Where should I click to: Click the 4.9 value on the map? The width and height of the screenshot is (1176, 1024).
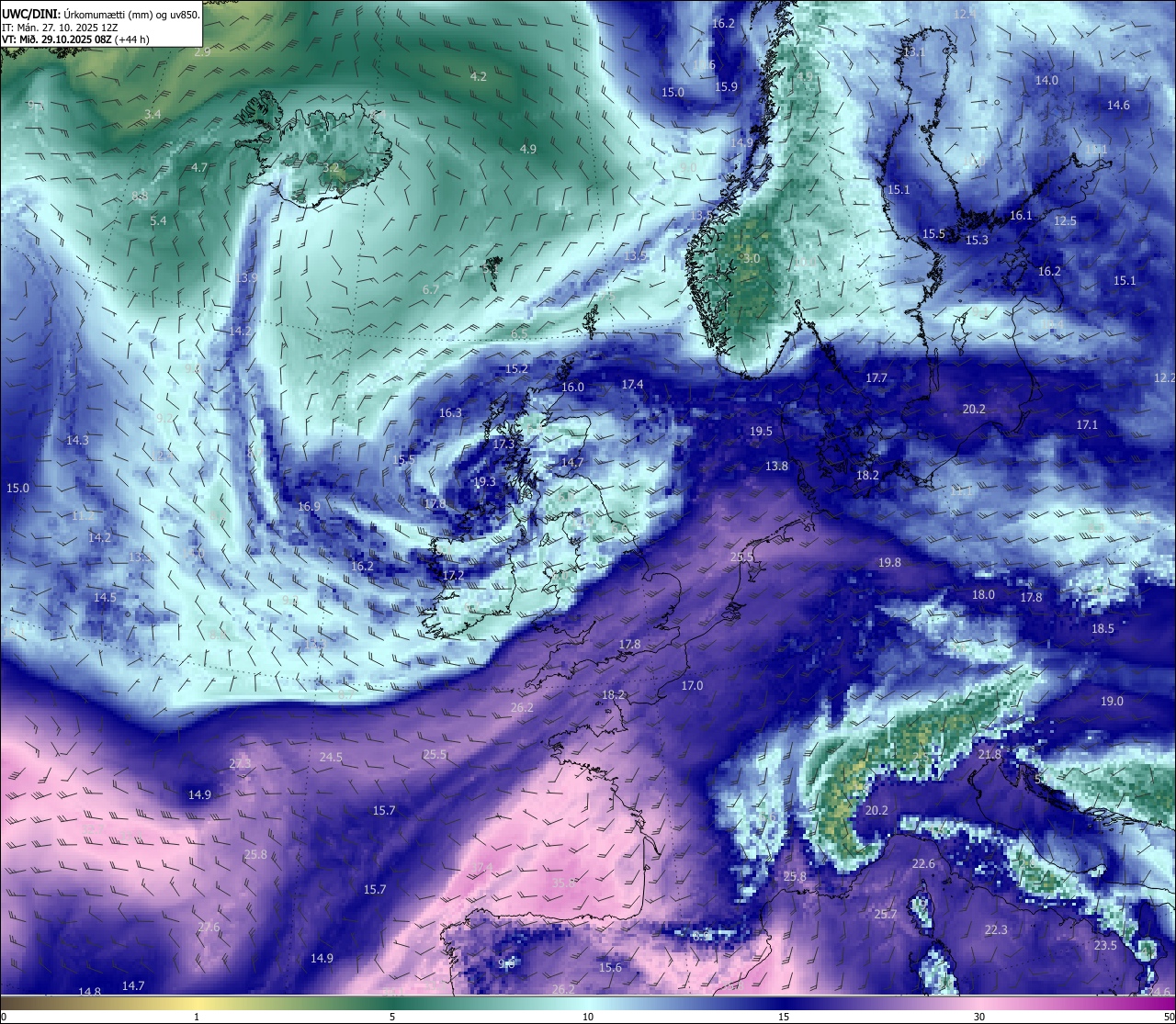click(528, 149)
